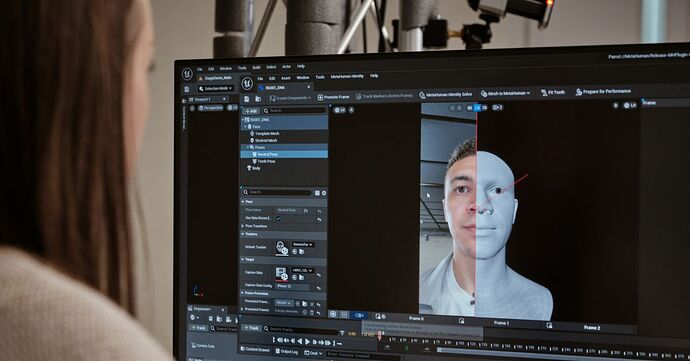This screenshot has width=690, height=361.
Task: Open the Create Components dropdown
Action: [x=290, y=98]
